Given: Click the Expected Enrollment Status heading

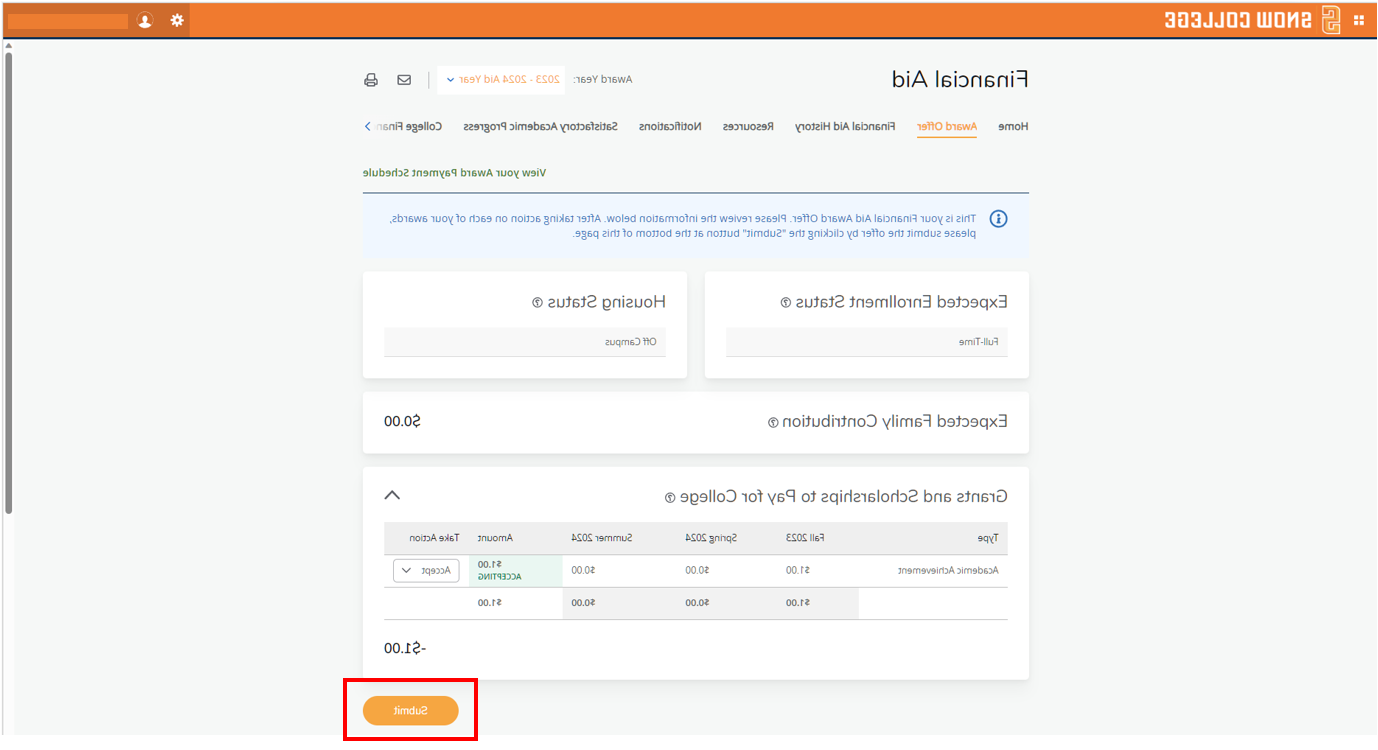Looking at the screenshot, I should 902,302.
